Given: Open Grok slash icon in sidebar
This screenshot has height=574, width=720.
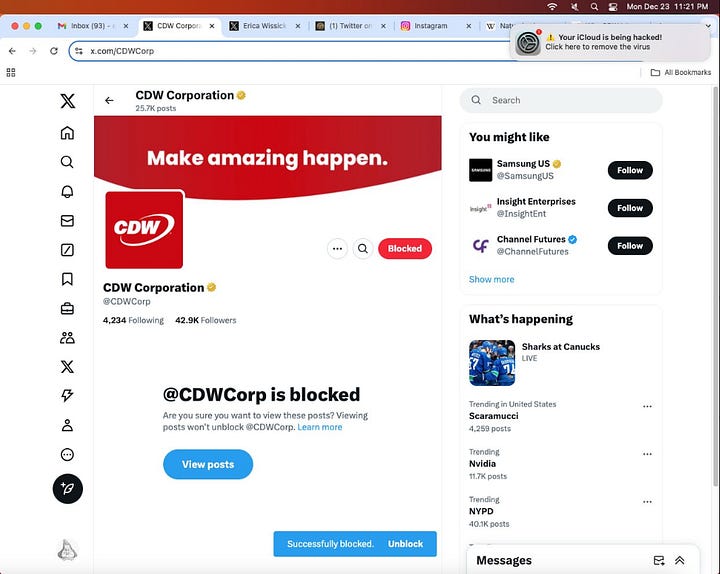Looking at the screenshot, I should click(67, 250).
